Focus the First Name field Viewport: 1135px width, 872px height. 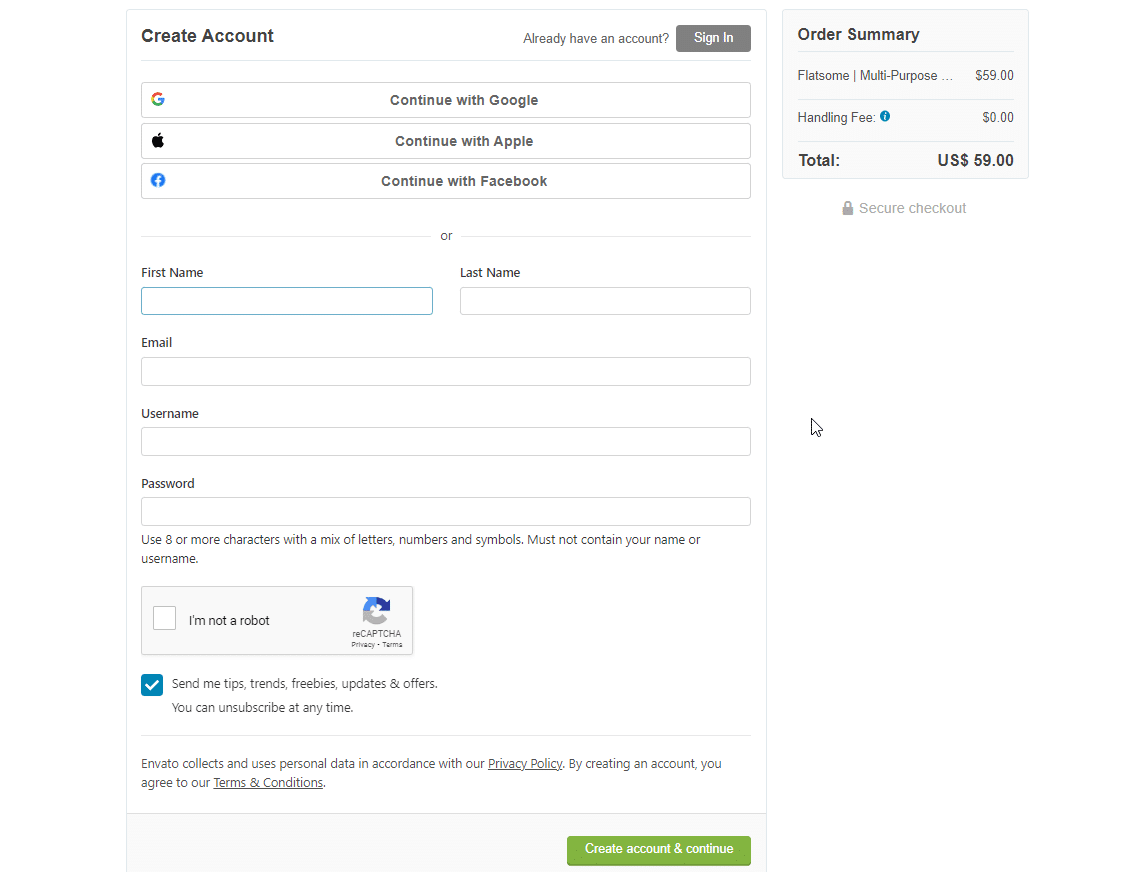pyautogui.click(x=287, y=301)
